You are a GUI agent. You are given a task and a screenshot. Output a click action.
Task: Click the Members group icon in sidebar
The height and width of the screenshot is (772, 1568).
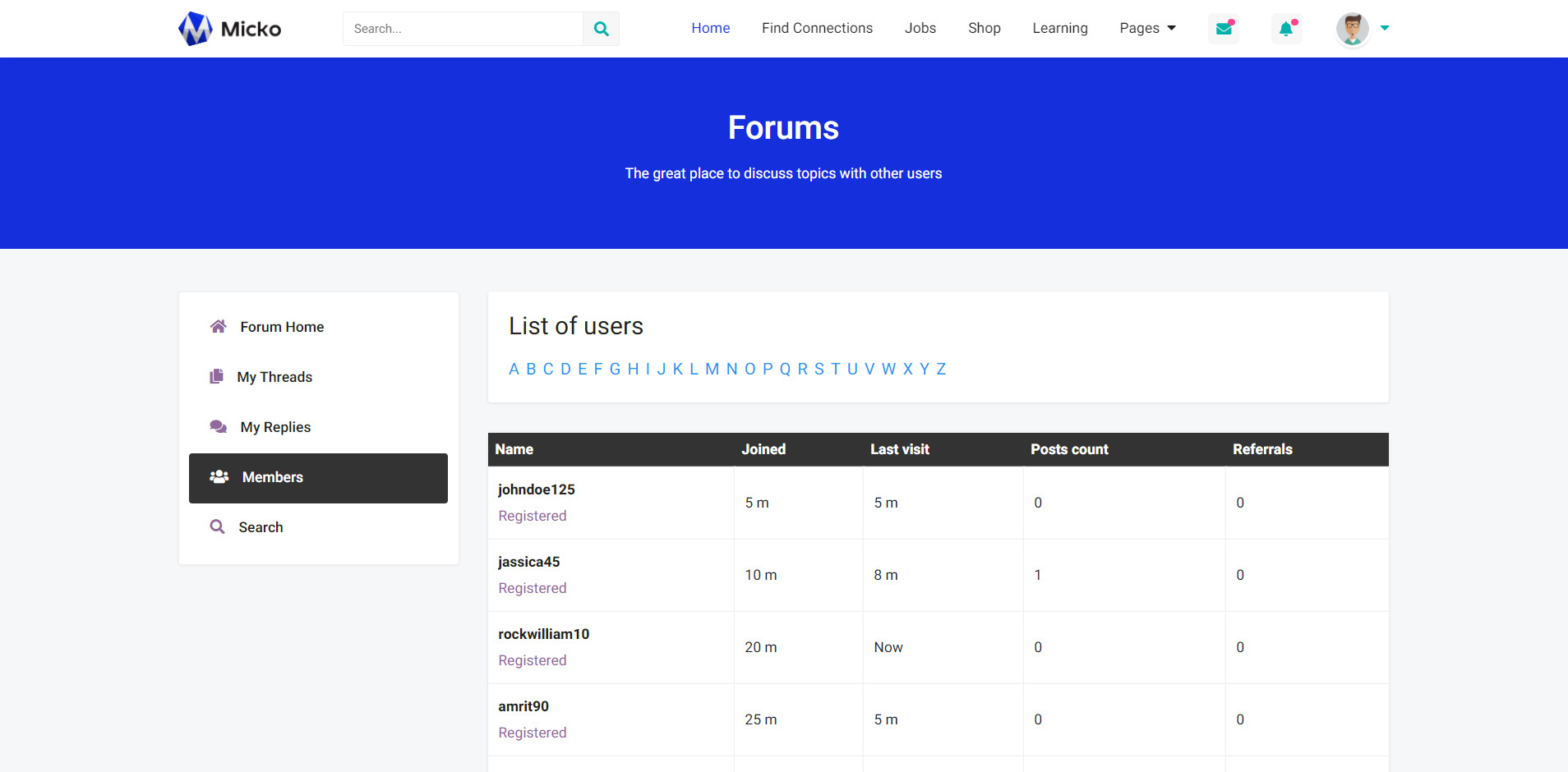[219, 477]
